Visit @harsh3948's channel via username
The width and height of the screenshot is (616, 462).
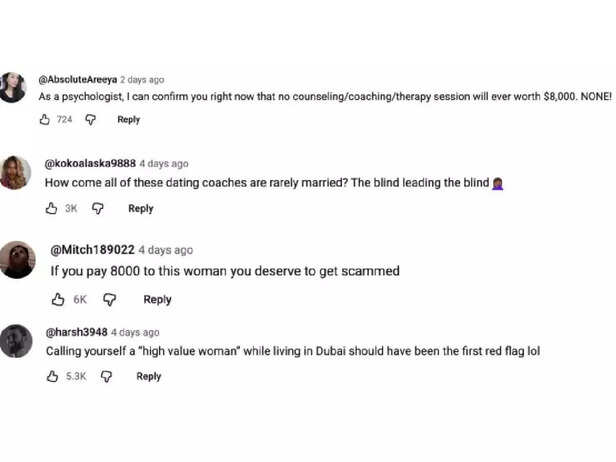pyautogui.click(x=76, y=332)
